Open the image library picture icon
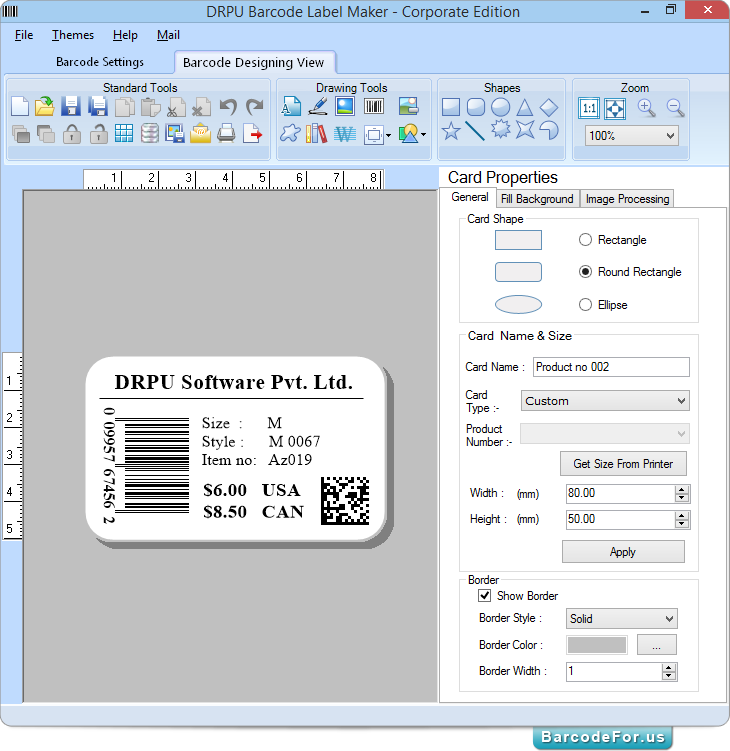This screenshot has width=730, height=751. tap(409, 106)
